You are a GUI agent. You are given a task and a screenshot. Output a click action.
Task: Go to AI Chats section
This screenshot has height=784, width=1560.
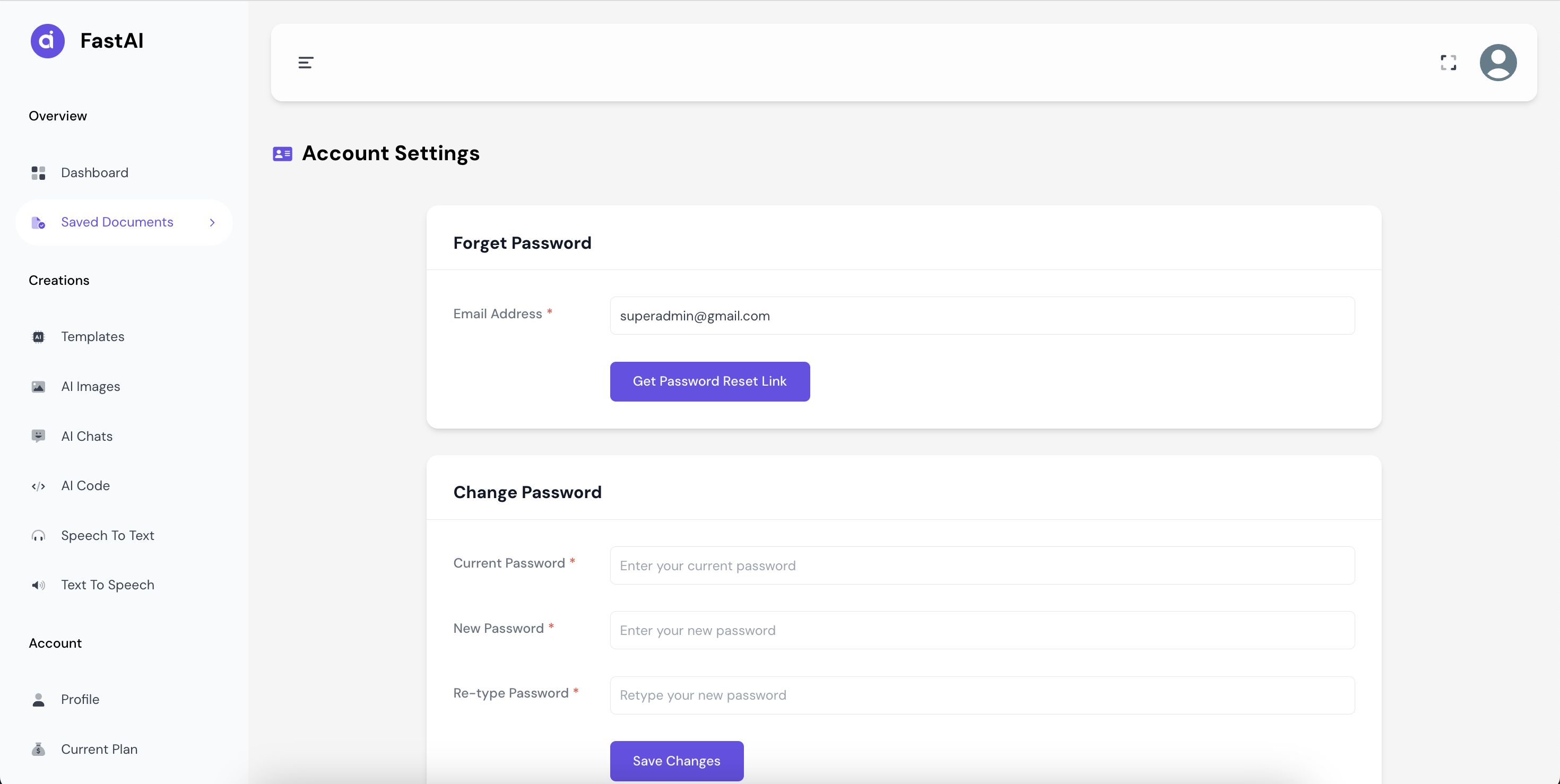[x=86, y=437]
